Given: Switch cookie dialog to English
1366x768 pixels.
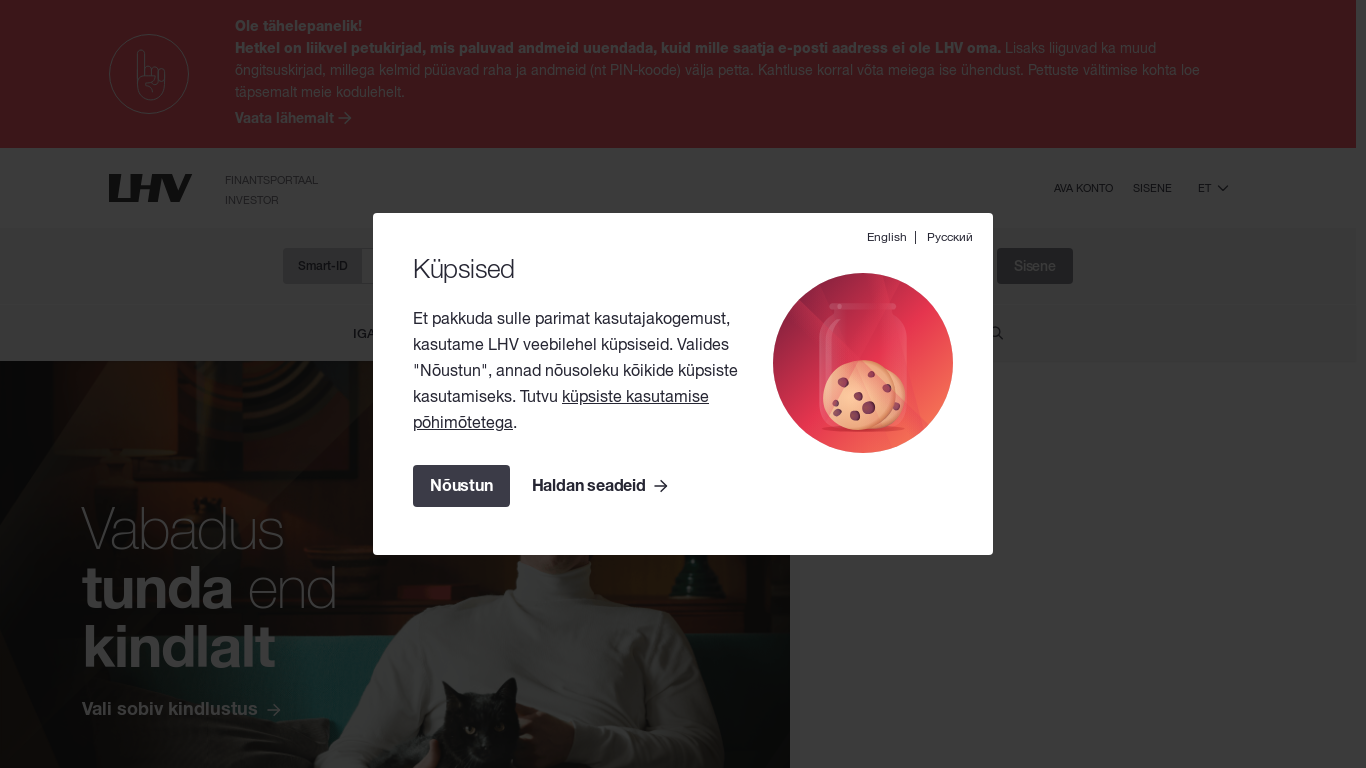Looking at the screenshot, I should tap(886, 237).
